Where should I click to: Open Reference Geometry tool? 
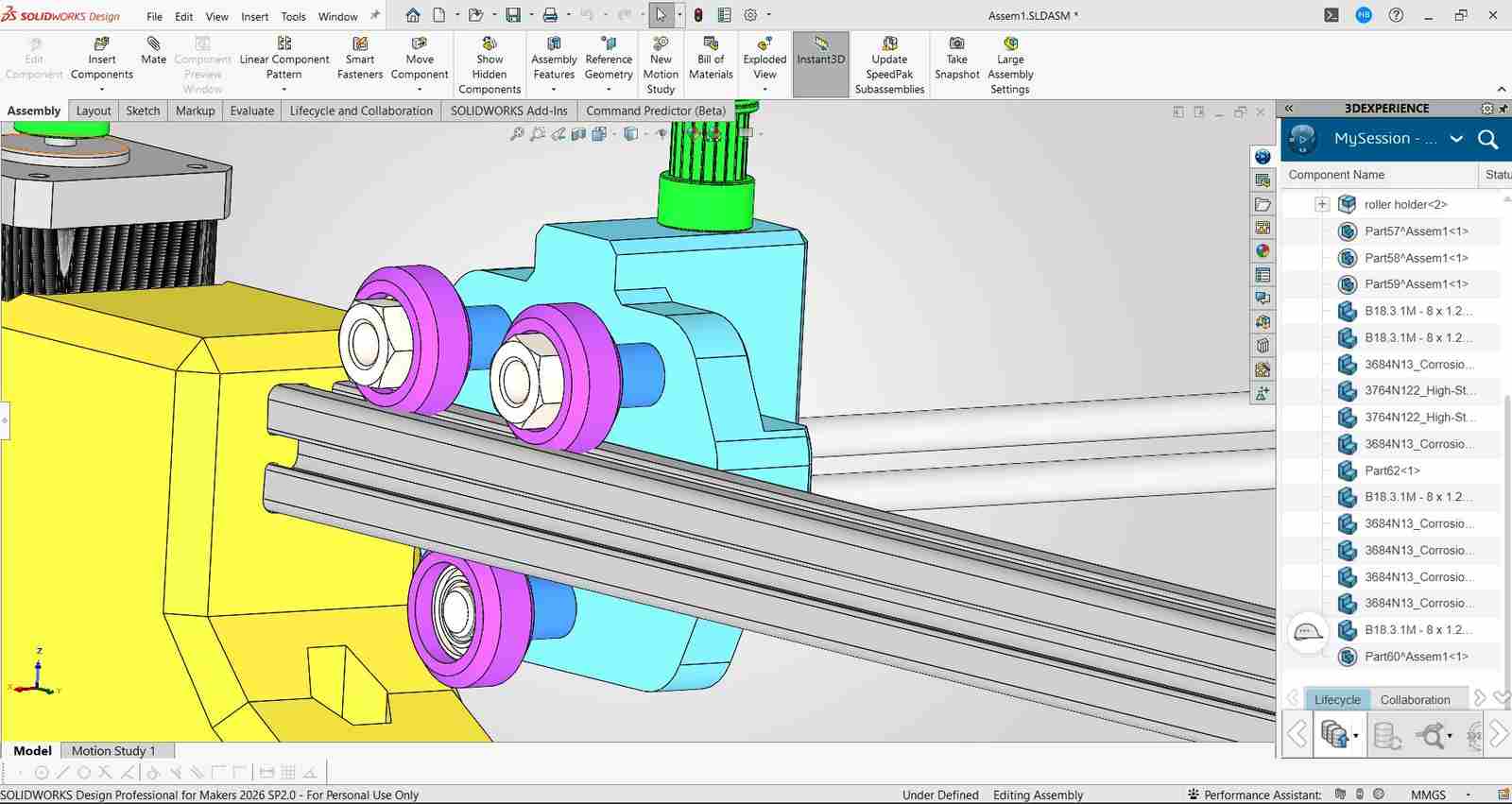point(609,59)
